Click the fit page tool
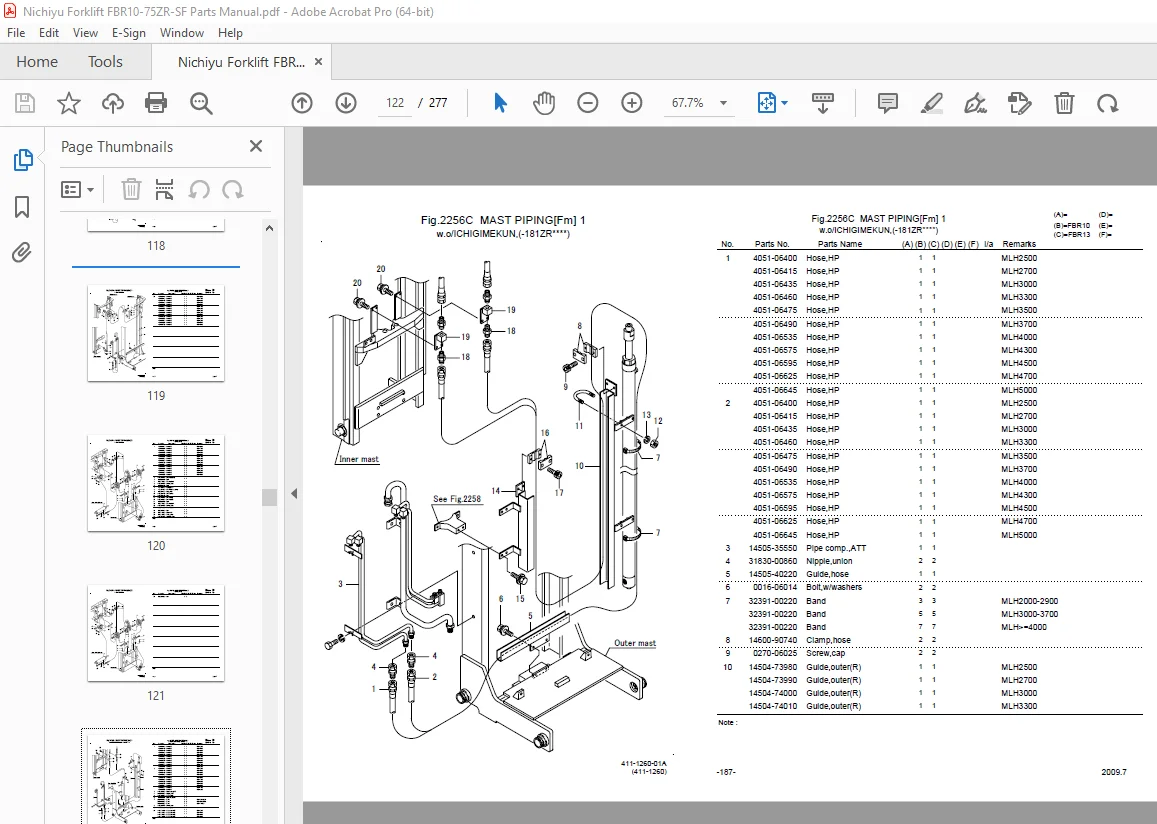The image size is (1157, 824). tap(767, 103)
